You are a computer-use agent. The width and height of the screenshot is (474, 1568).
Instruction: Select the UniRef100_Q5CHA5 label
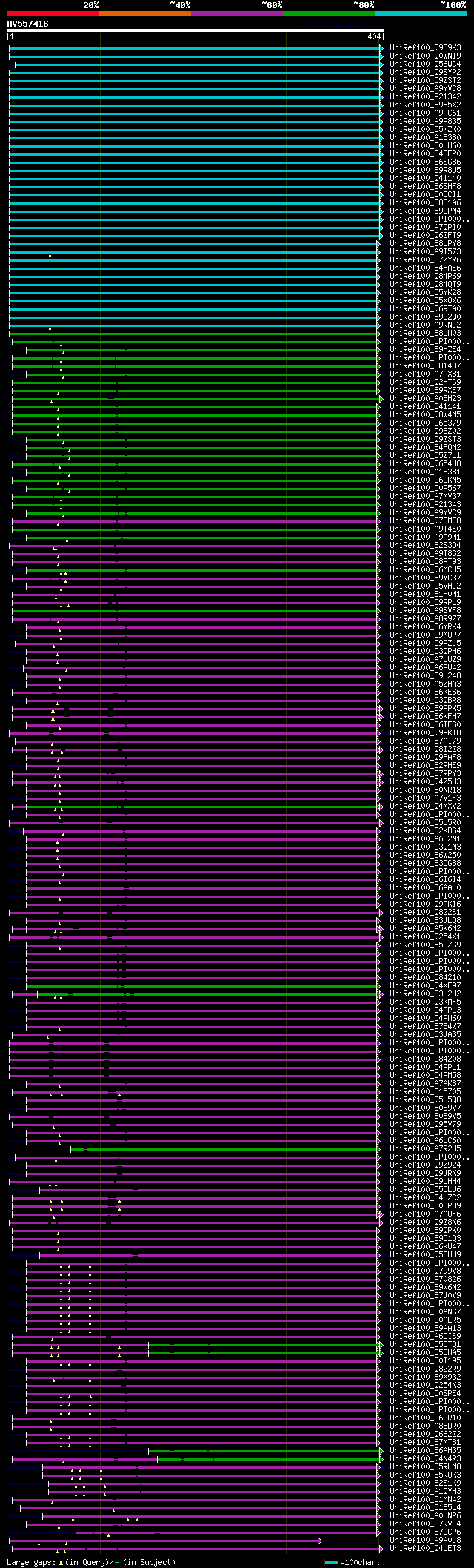pos(425,1353)
